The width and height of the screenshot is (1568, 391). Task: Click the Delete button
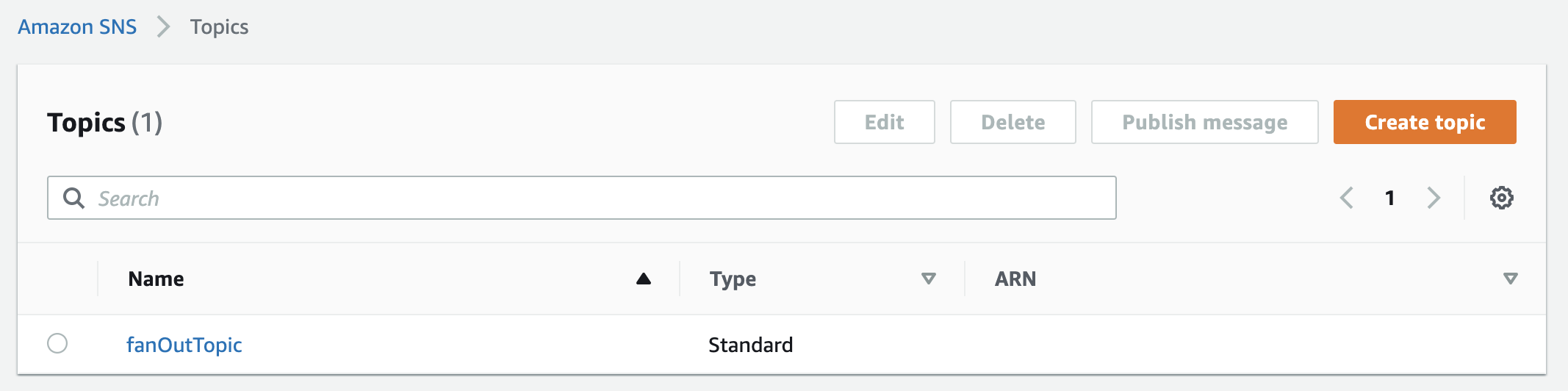click(x=1013, y=122)
